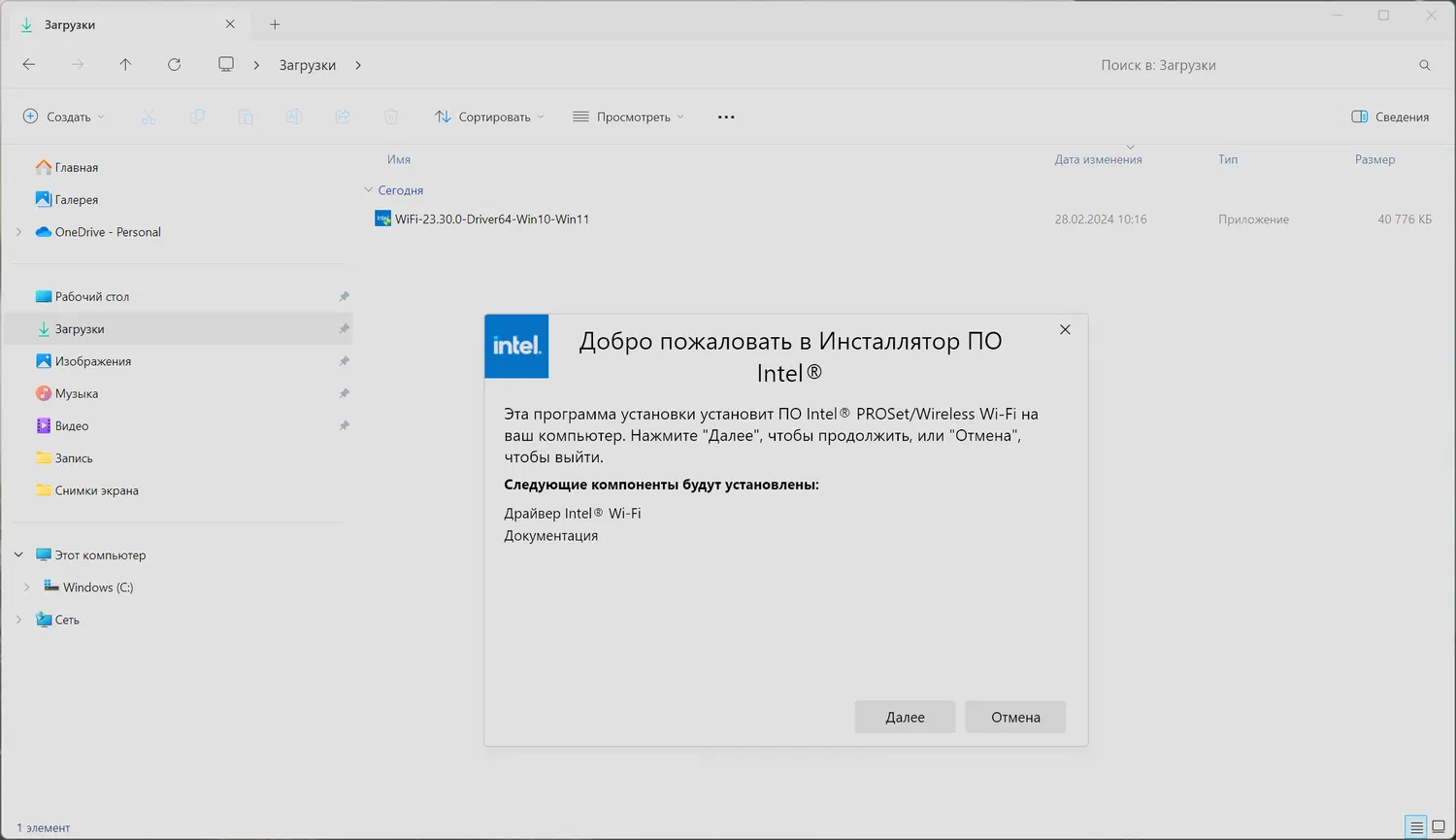Screen dimensions: 1456x840
Task: Refresh the Загрузки folder
Action: [175, 64]
